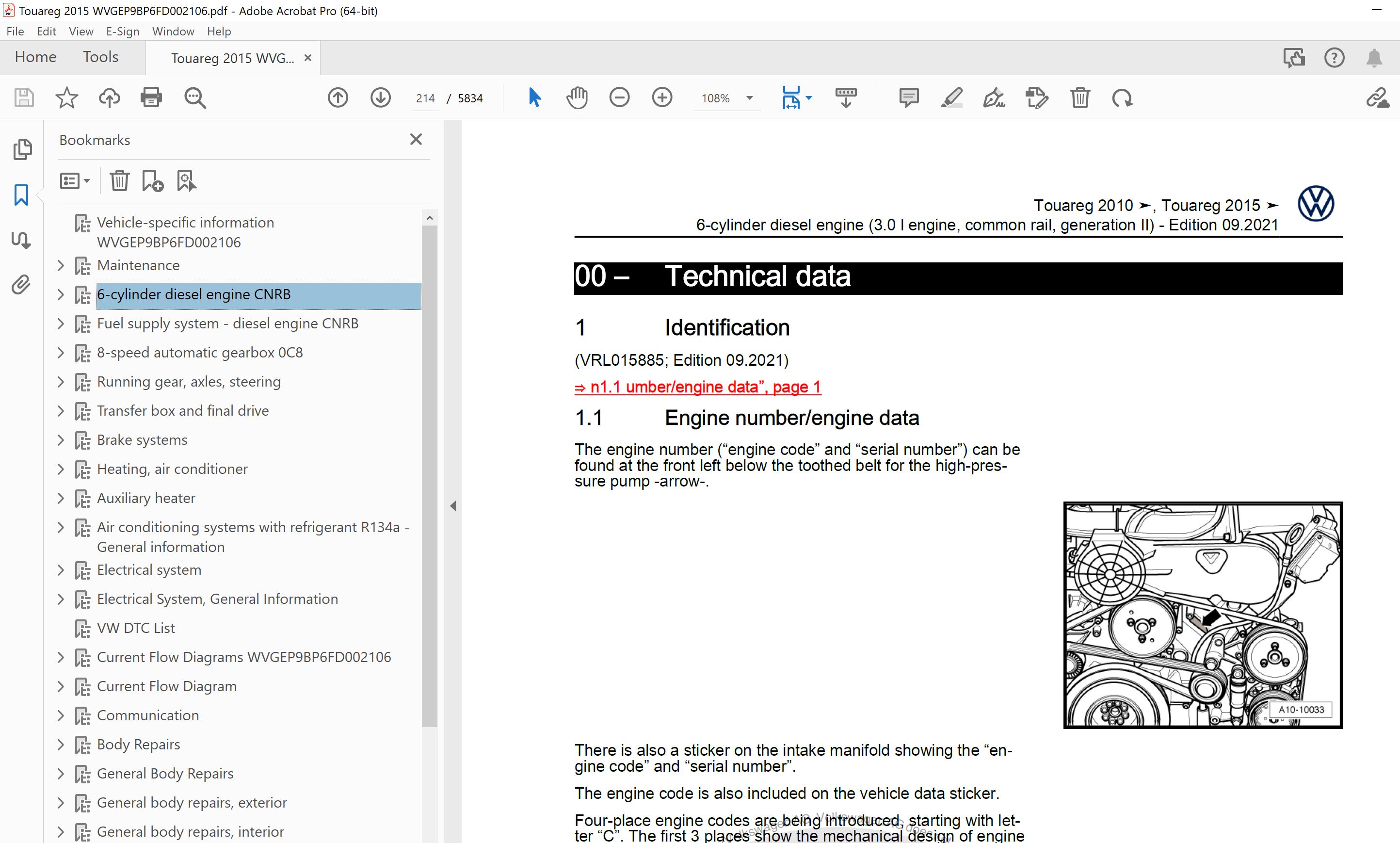Click the zoom in plus icon
1400x843 pixels.
[x=661, y=97]
